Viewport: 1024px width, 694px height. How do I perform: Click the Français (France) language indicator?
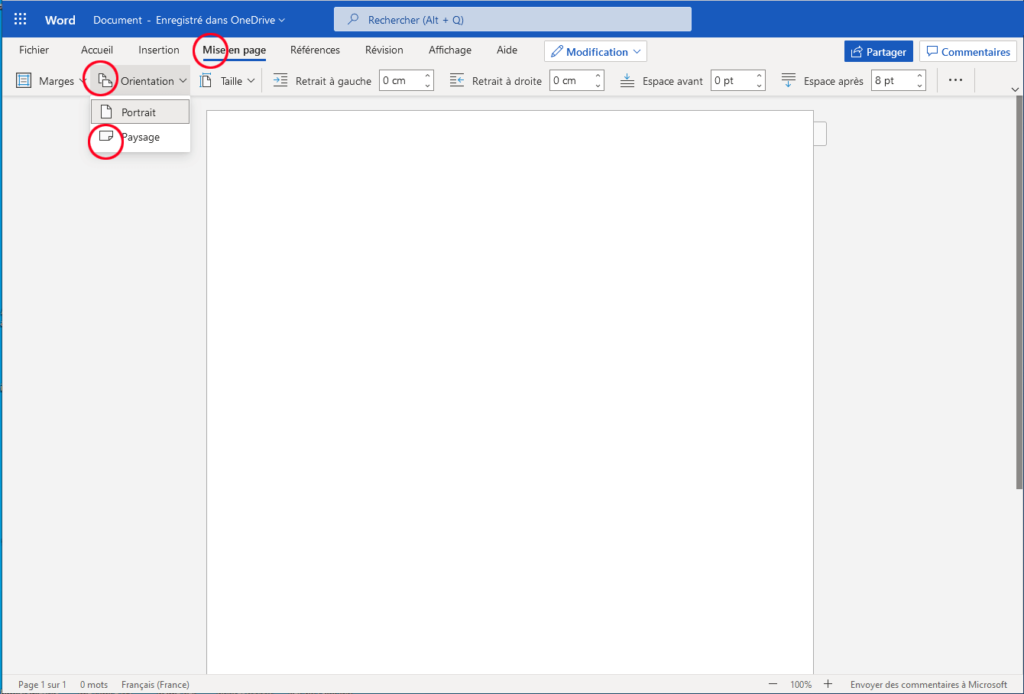pos(155,684)
